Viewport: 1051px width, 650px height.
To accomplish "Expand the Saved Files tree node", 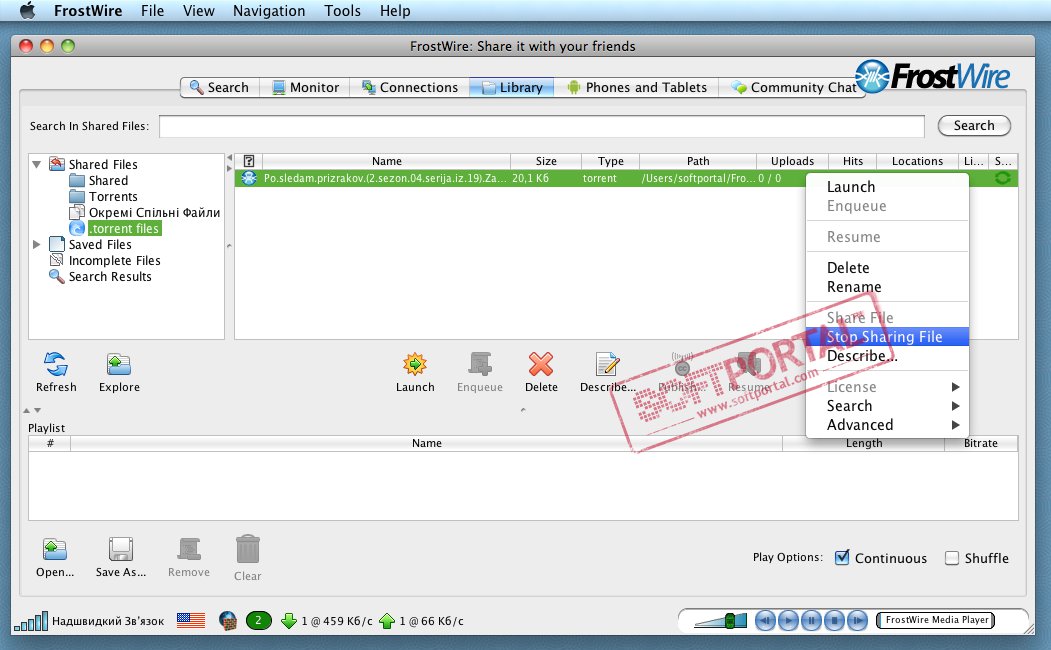I will click(x=37, y=245).
